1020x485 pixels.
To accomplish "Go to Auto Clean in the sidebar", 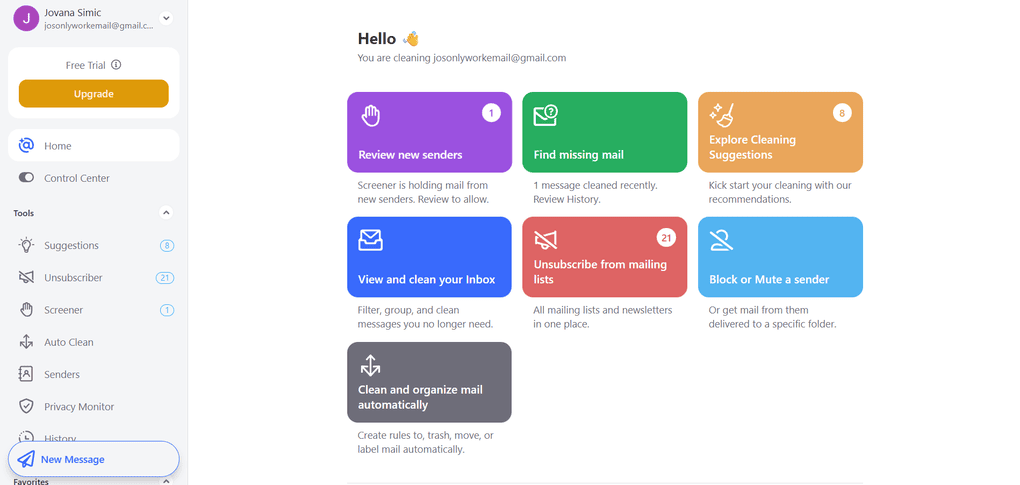I will (94, 342).
